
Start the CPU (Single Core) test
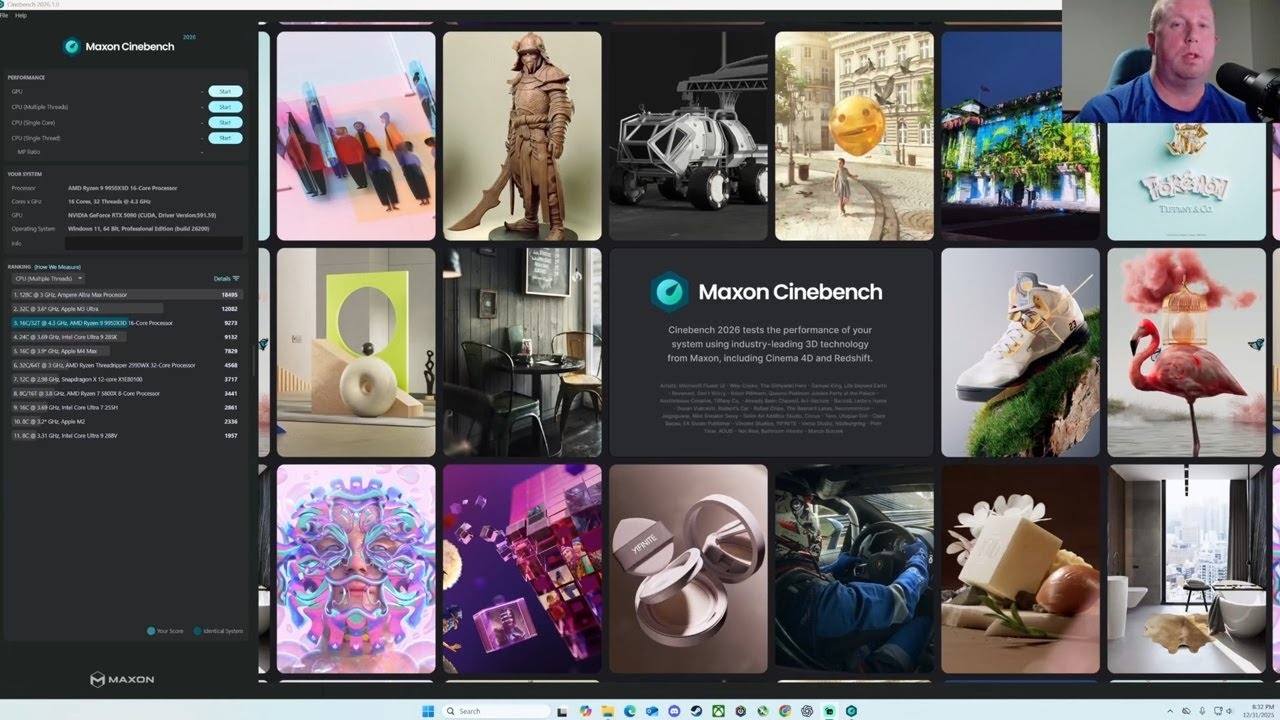tap(225, 122)
